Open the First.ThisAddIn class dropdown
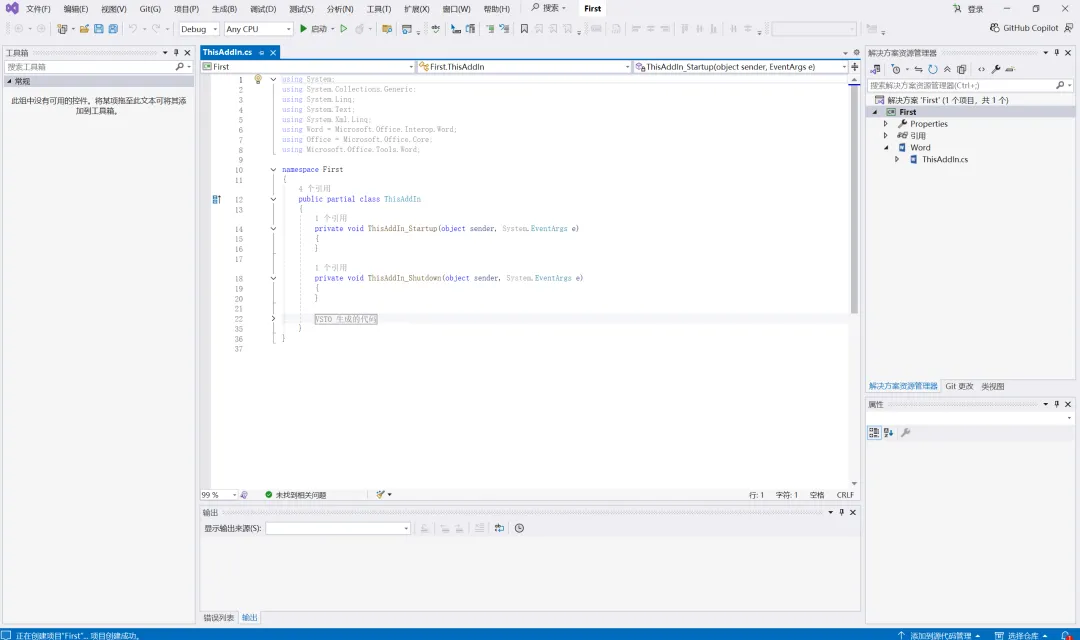This screenshot has width=1080, height=640. 524,67
